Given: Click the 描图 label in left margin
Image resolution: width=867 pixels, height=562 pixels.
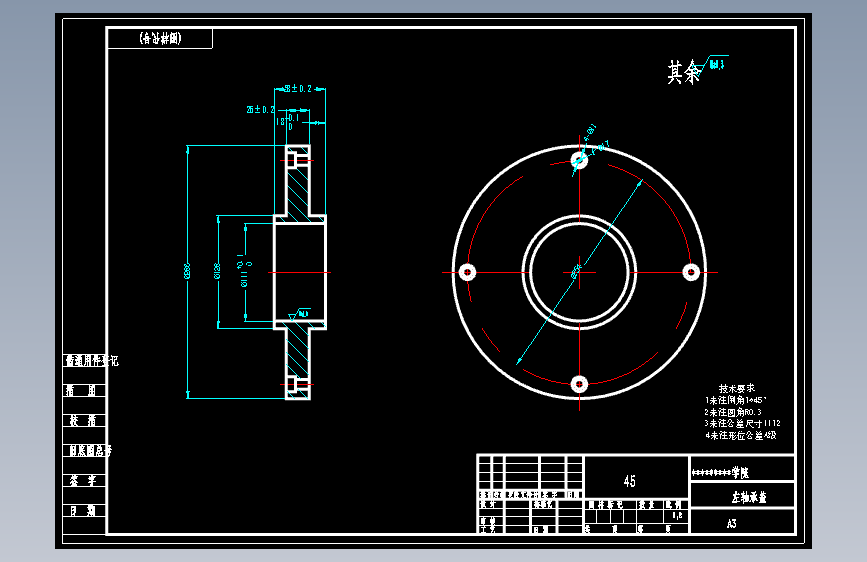Looking at the screenshot, I should (81, 391).
